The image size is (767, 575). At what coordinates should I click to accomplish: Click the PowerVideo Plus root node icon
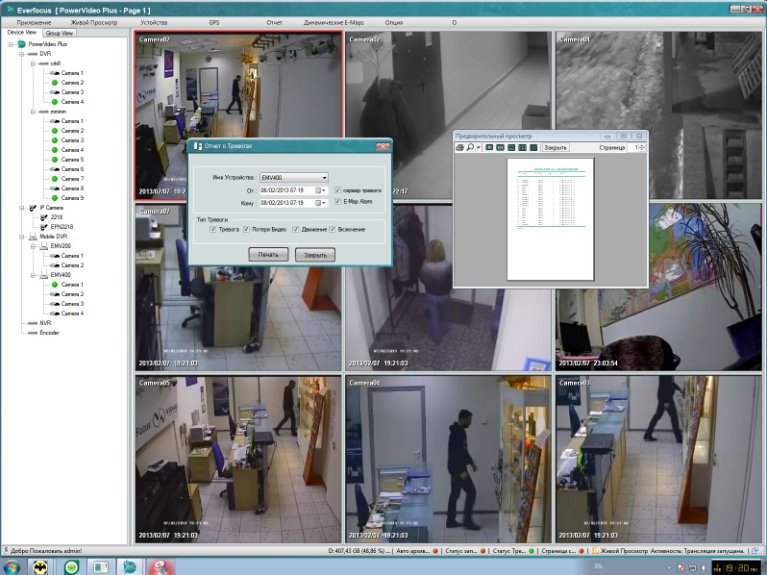click(22, 44)
